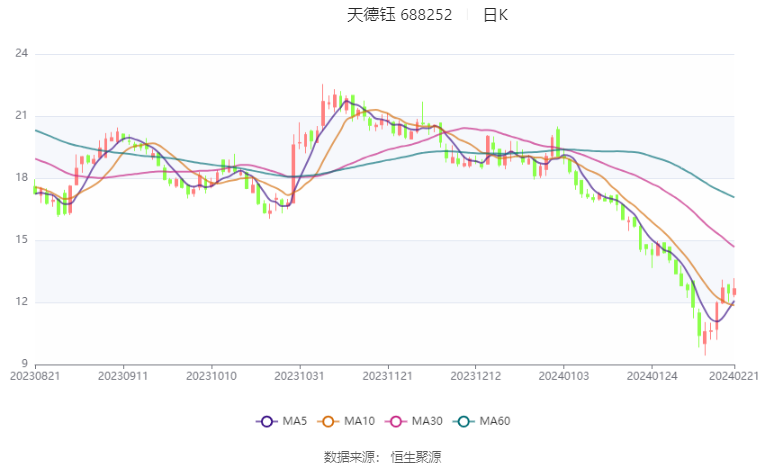Click the 20240221 x-axis date label

734,376
